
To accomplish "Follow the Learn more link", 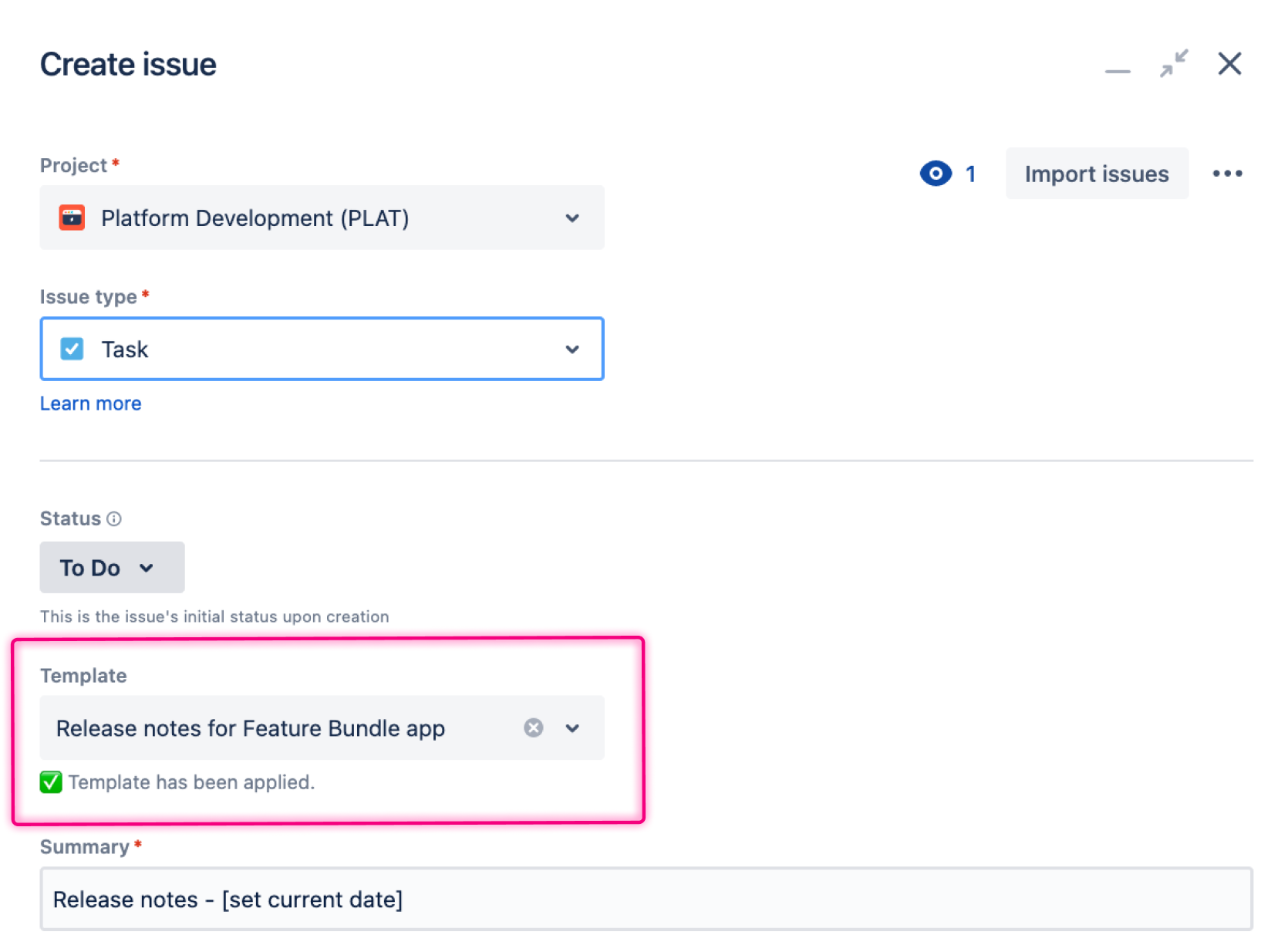I will coord(90,403).
